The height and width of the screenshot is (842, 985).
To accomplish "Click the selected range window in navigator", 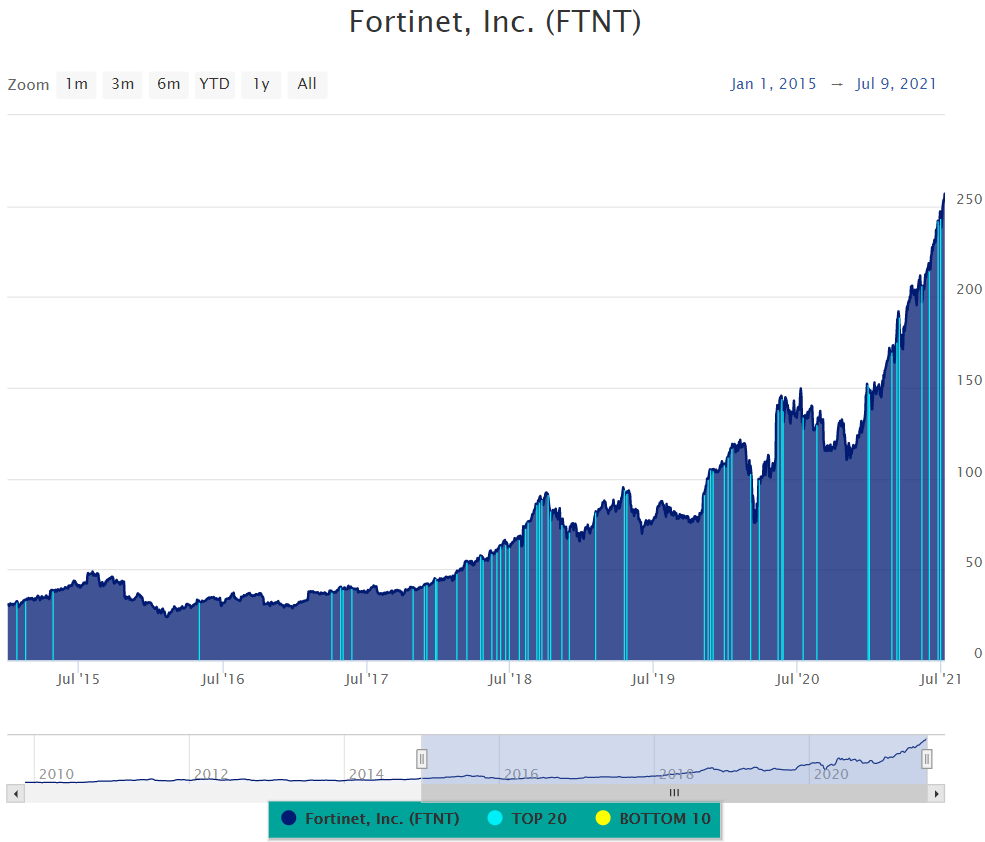I will click(674, 759).
